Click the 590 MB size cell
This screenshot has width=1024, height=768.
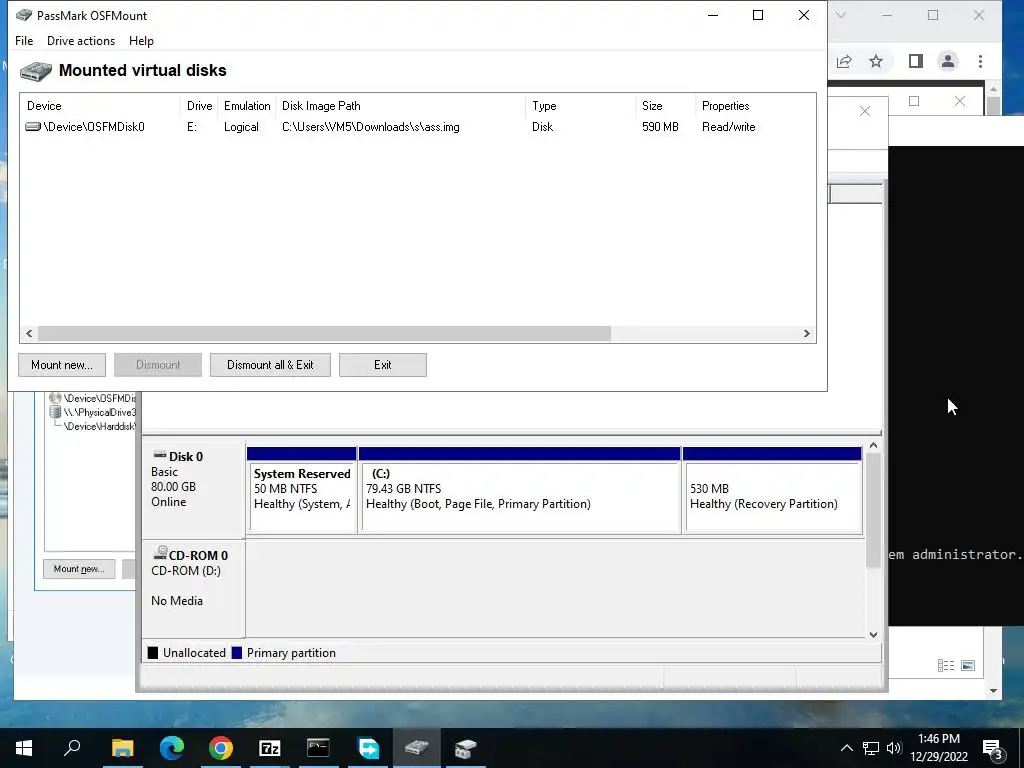pyautogui.click(x=660, y=127)
